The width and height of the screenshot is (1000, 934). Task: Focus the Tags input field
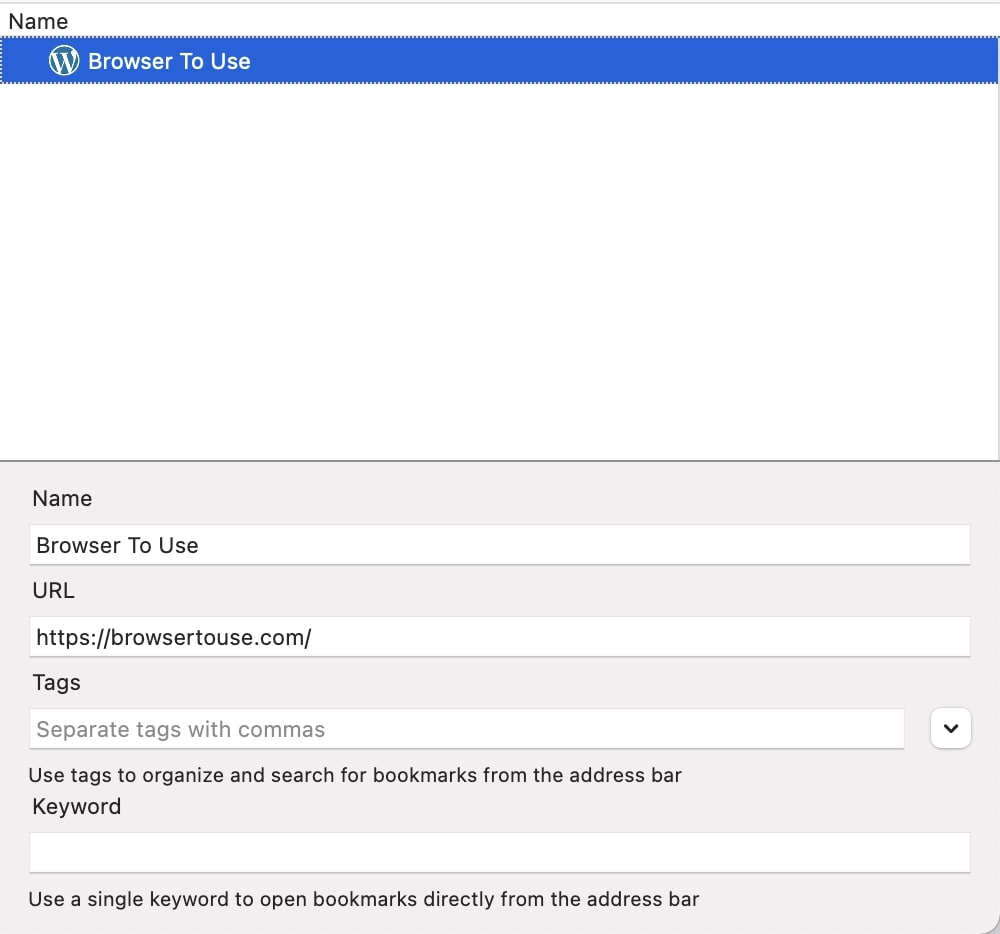466,729
